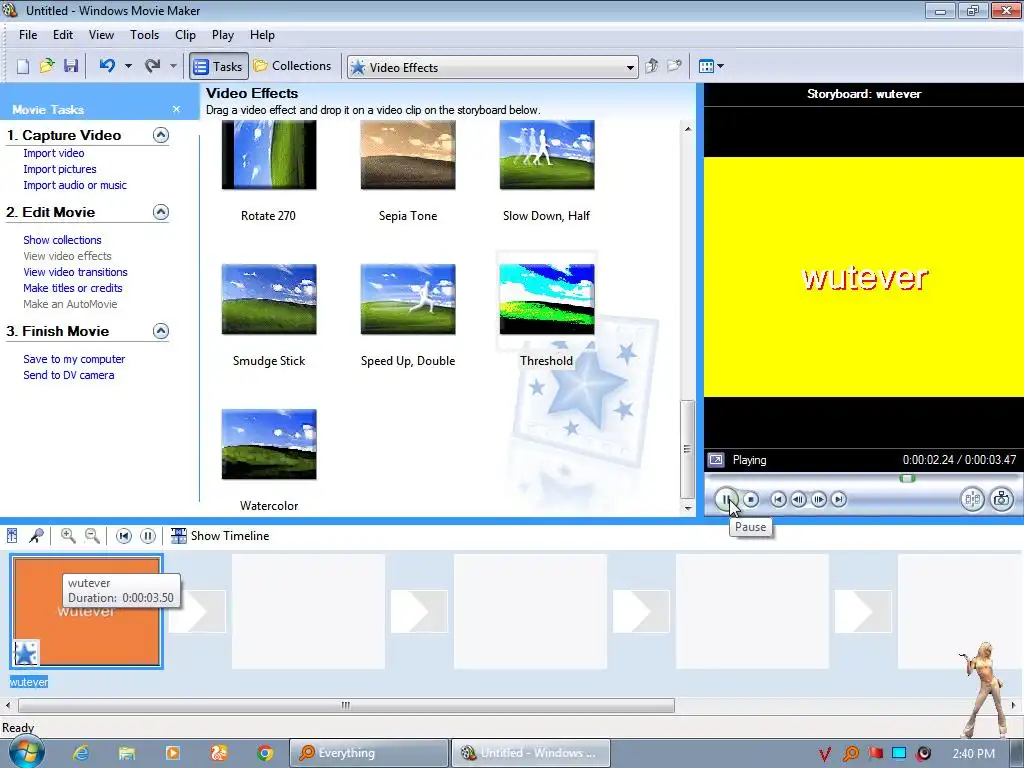Open a project with the folder icon
This screenshot has width=1024, height=768.
point(47,66)
